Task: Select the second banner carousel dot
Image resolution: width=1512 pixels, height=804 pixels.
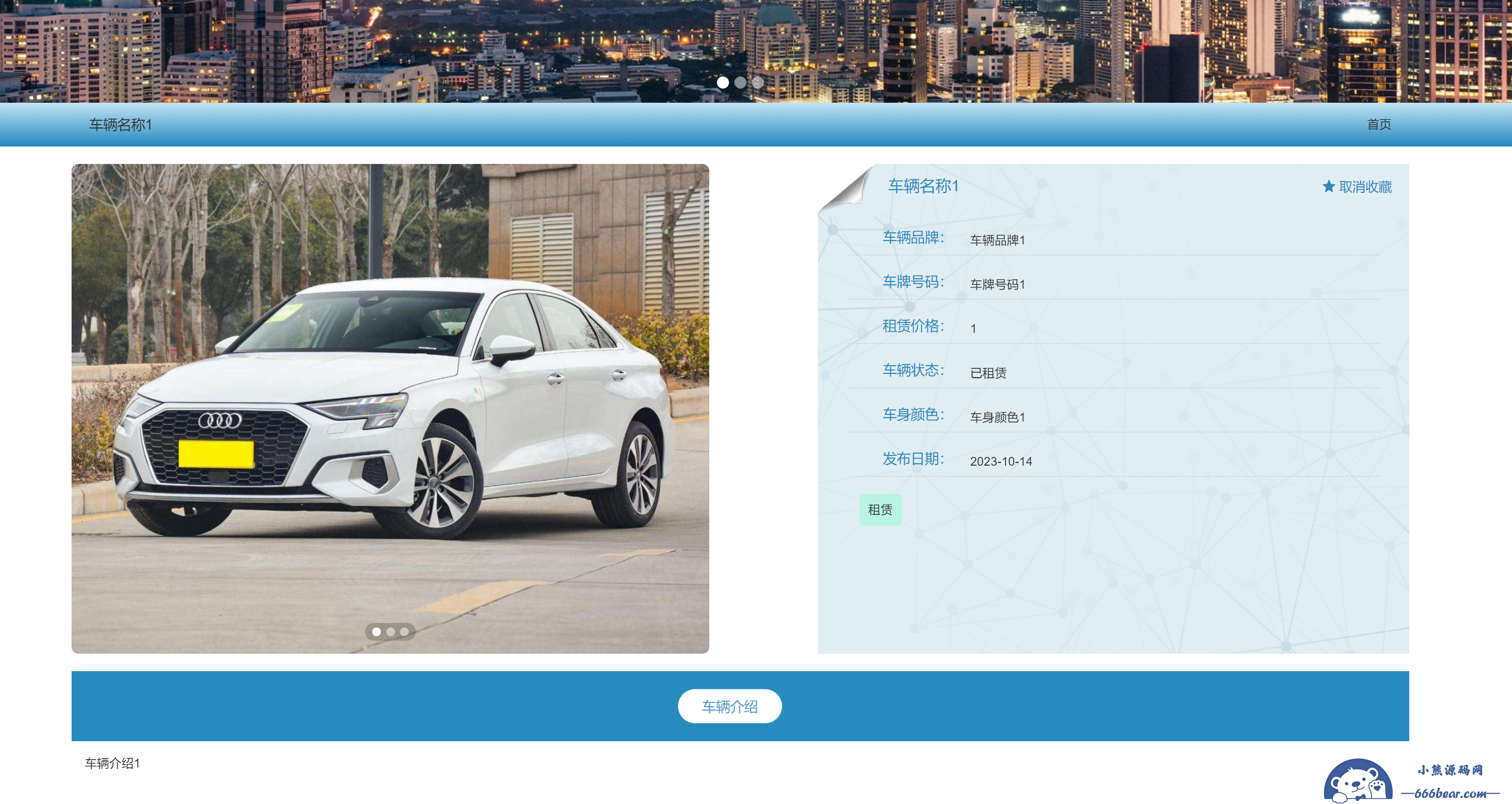Action: coord(741,83)
